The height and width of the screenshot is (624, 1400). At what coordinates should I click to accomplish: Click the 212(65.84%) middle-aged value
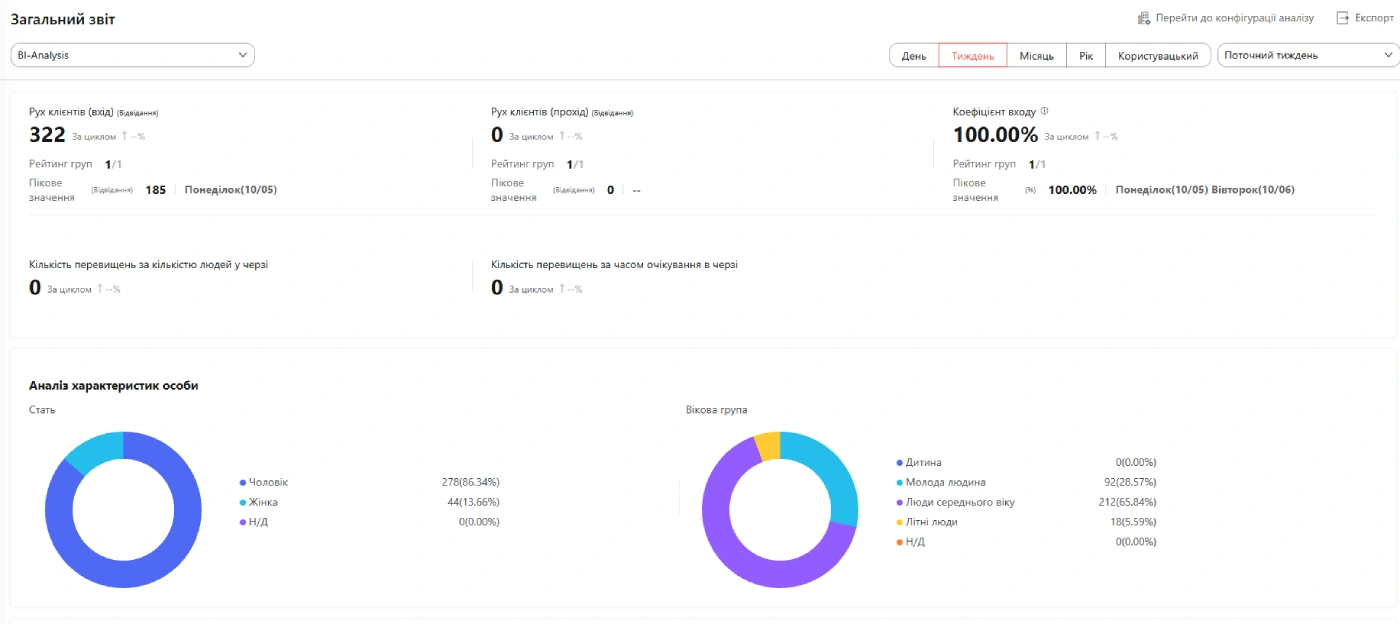(1126, 502)
